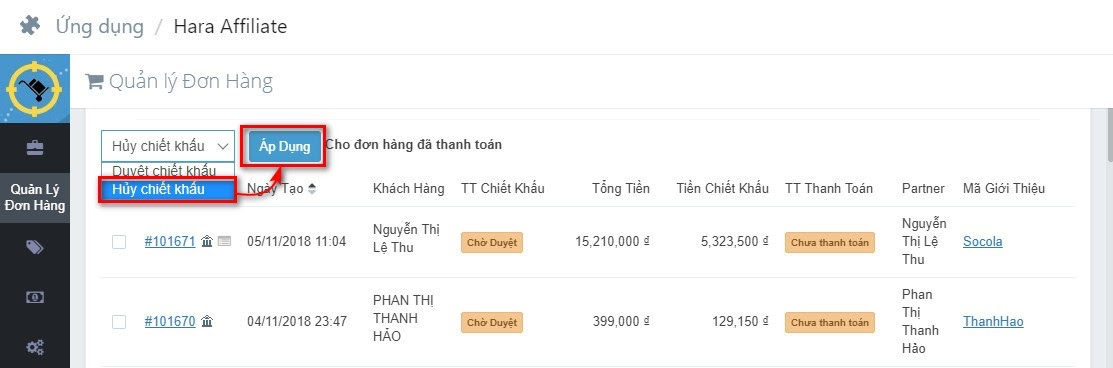Open the money bill sidebar icon
This screenshot has width=1113, height=368.
coord(35,298)
